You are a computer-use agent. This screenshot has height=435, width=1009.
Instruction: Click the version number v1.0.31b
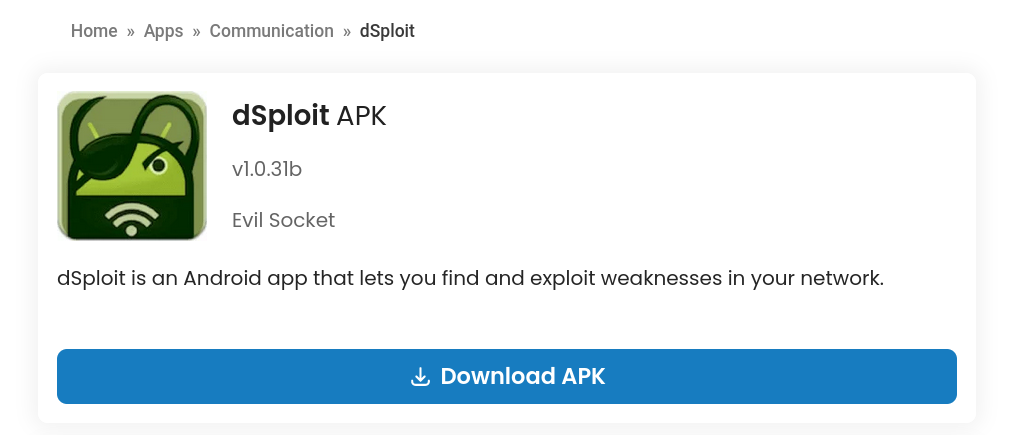pos(267,169)
